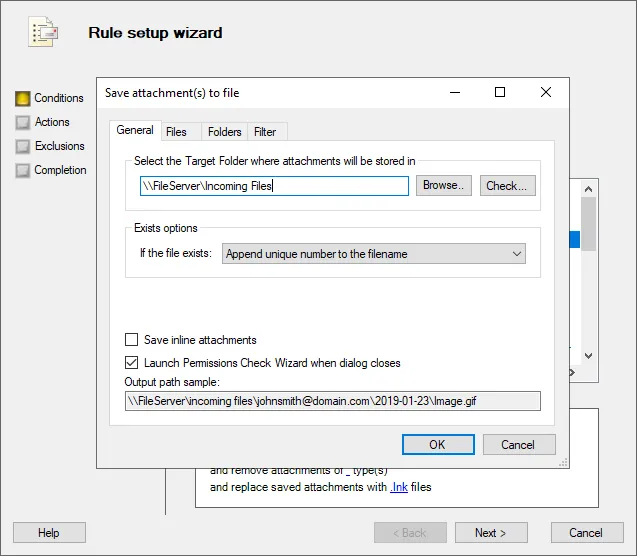637x556 pixels.
Task: Click the Browse button
Action: [443, 185]
